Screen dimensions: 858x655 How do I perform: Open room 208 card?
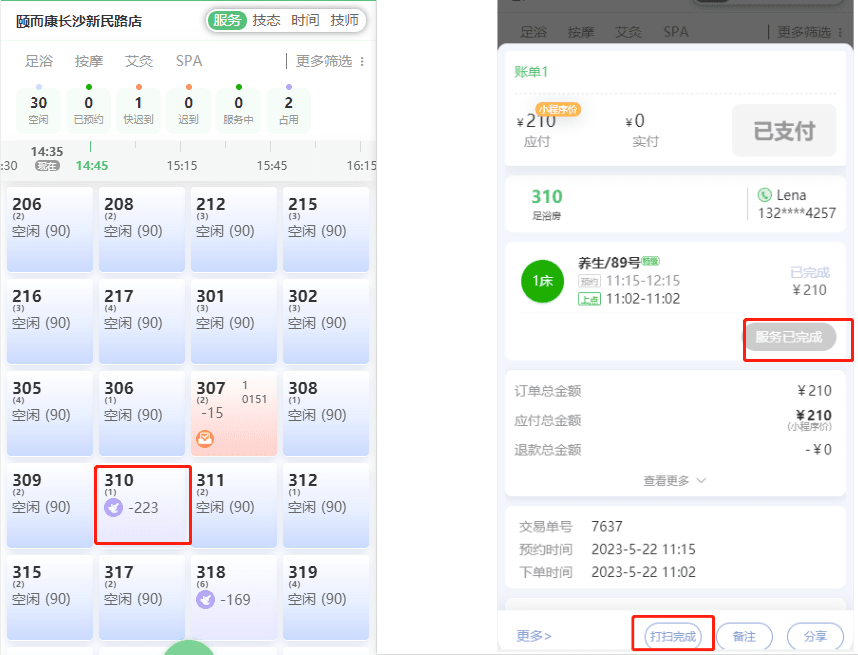coord(142,229)
